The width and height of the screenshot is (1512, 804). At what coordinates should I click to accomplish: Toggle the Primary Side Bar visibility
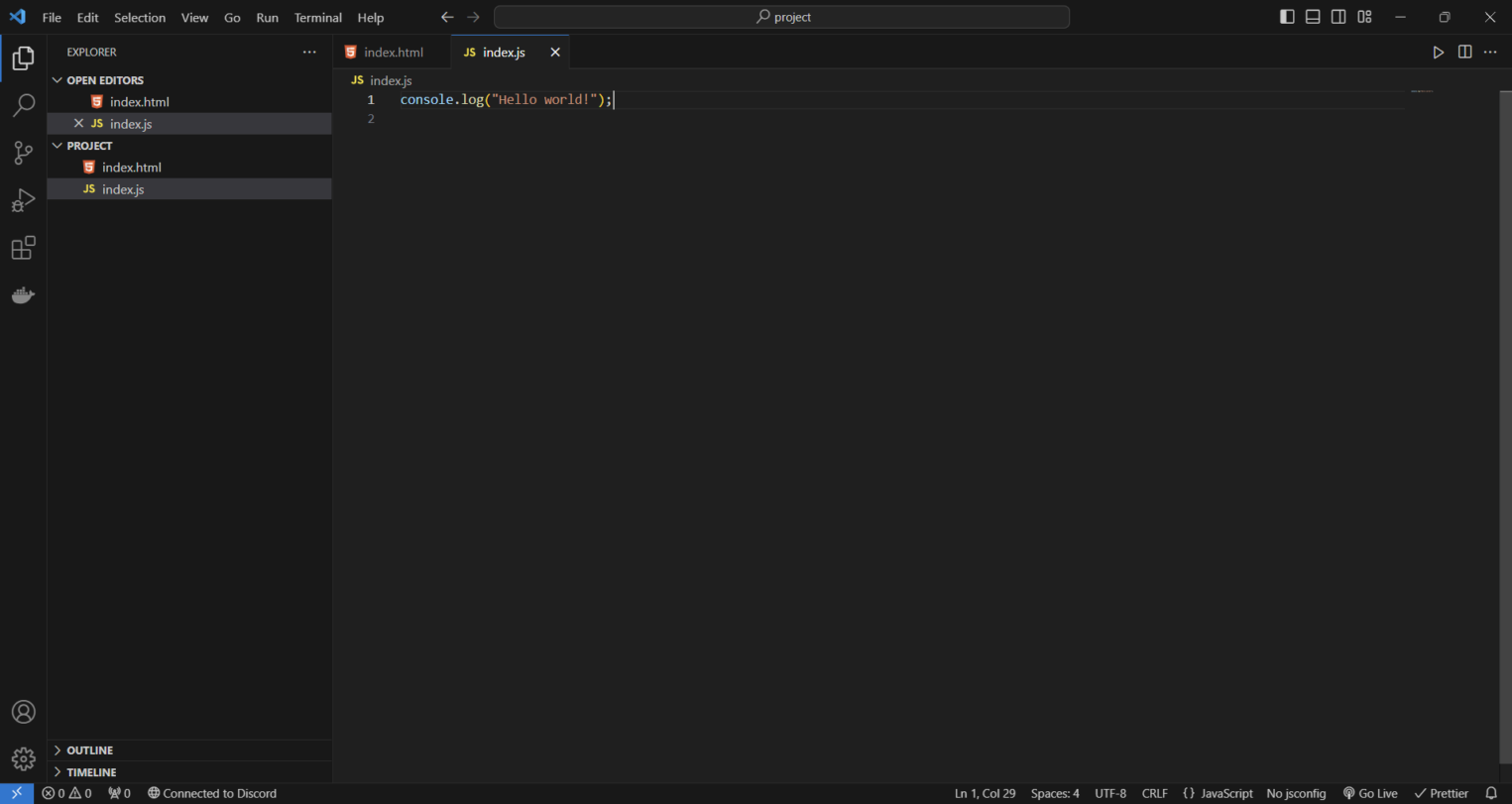click(x=1287, y=17)
